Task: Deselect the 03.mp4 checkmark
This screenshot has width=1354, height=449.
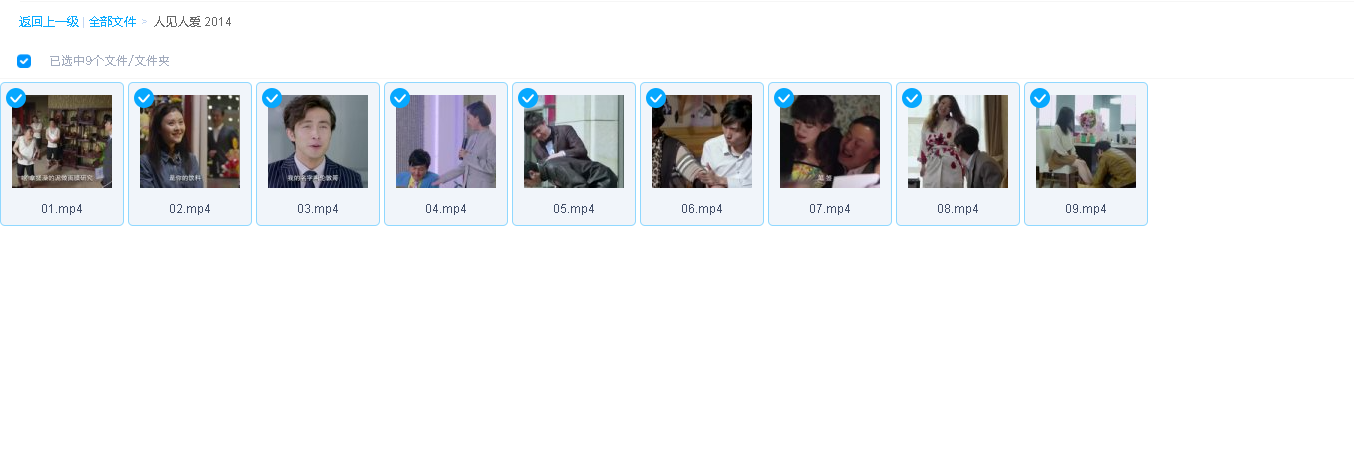Action: (x=272, y=98)
